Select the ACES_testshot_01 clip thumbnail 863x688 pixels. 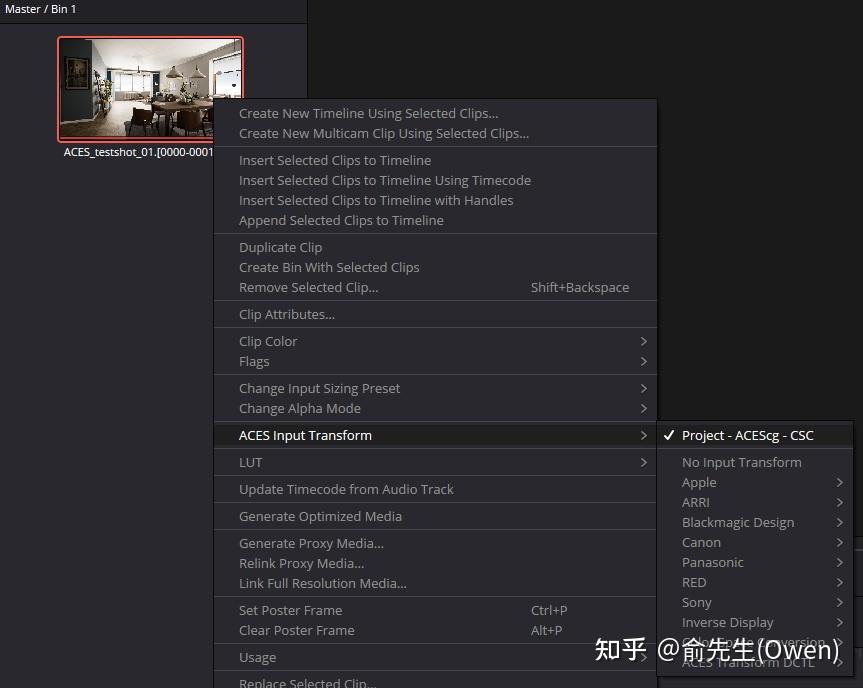151,89
